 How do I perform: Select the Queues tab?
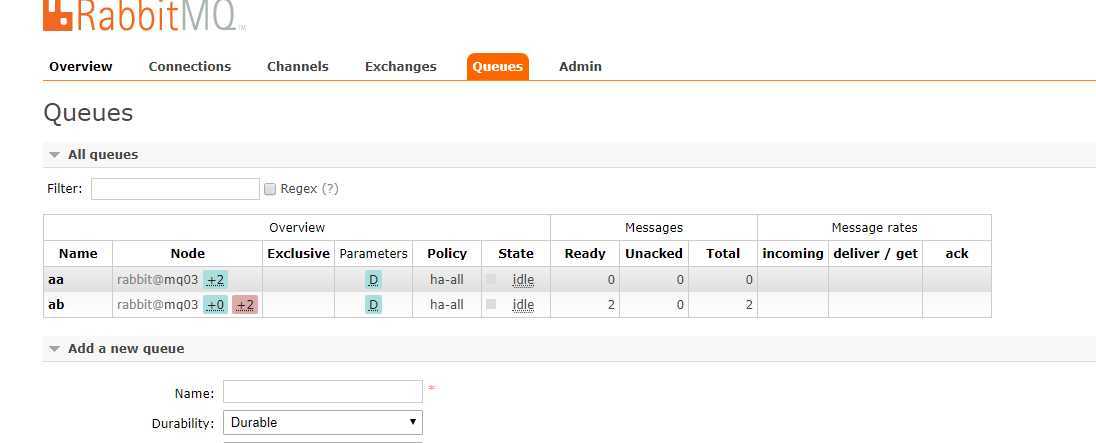(x=498, y=67)
